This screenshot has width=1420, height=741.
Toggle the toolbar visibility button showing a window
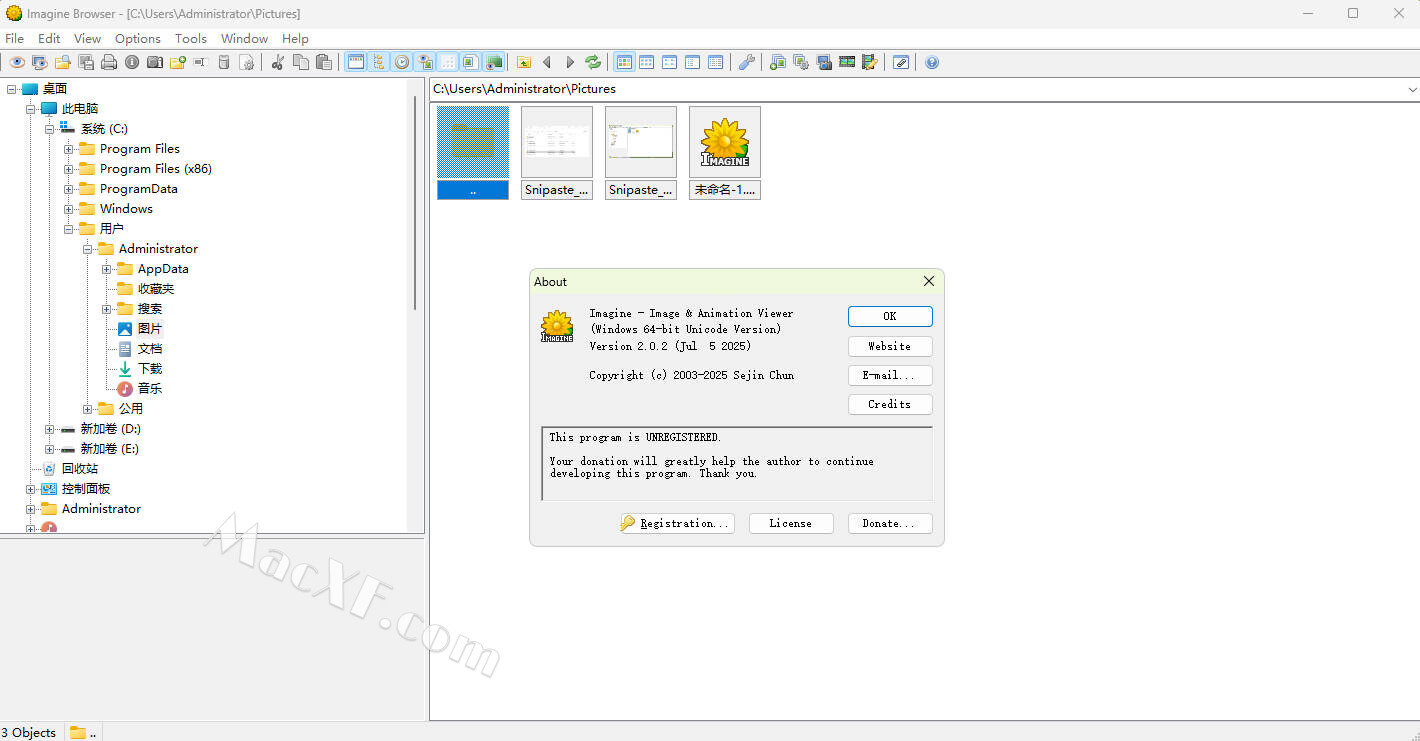[x=356, y=62]
